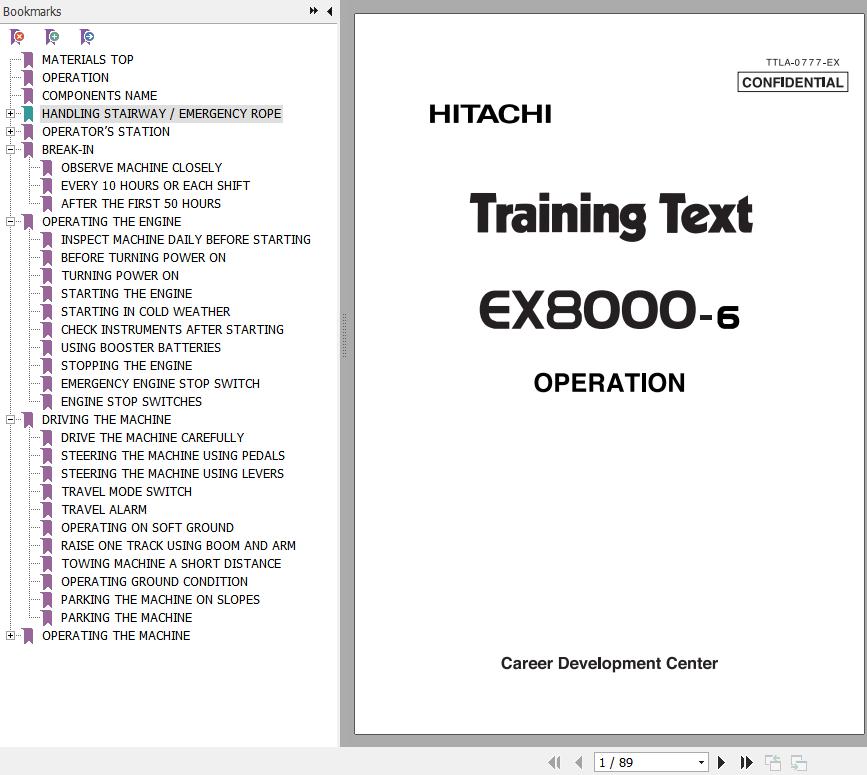Select the TURNING POWER ON bookmark
867x775 pixels.
pos(120,276)
